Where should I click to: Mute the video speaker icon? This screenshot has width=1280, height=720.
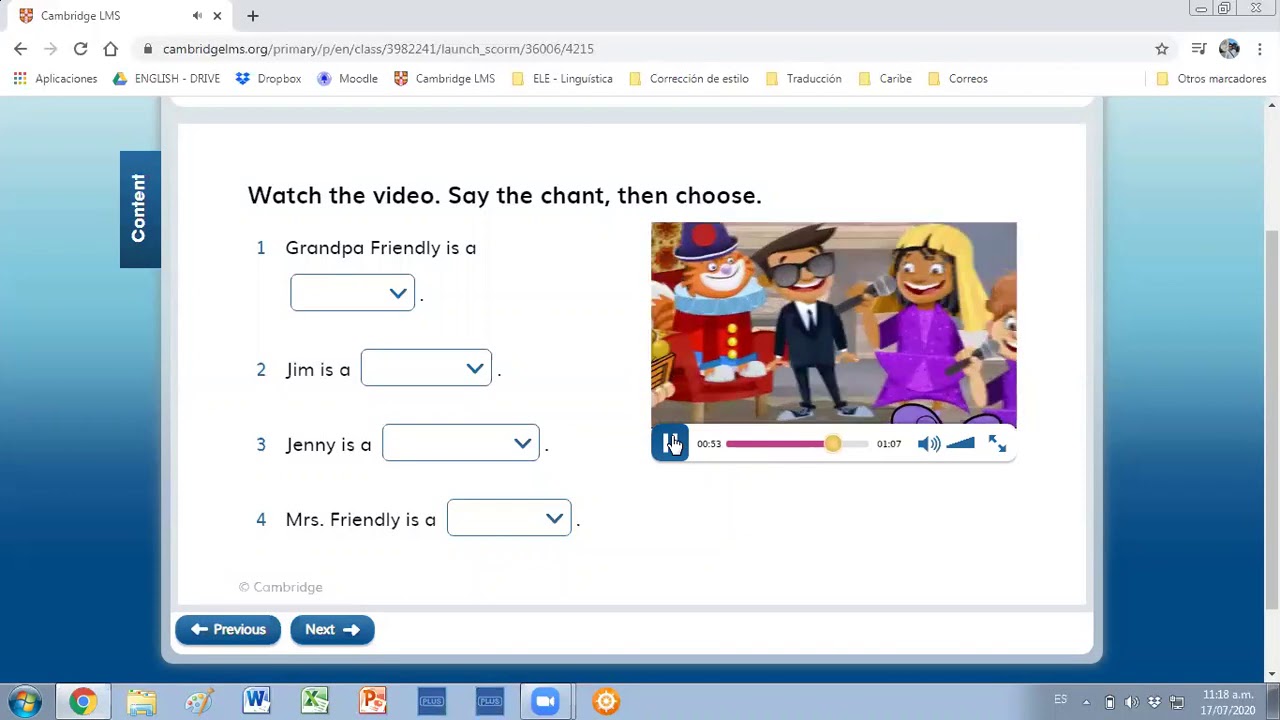pyautogui.click(x=929, y=444)
